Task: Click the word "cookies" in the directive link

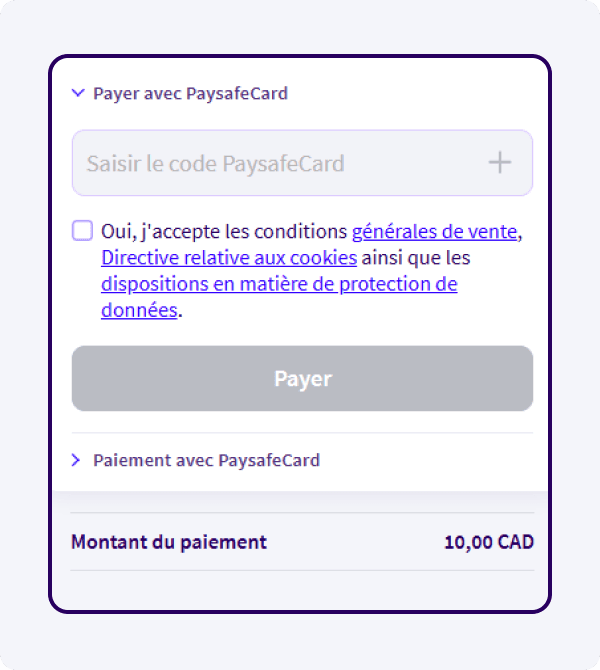Action: (x=323, y=258)
